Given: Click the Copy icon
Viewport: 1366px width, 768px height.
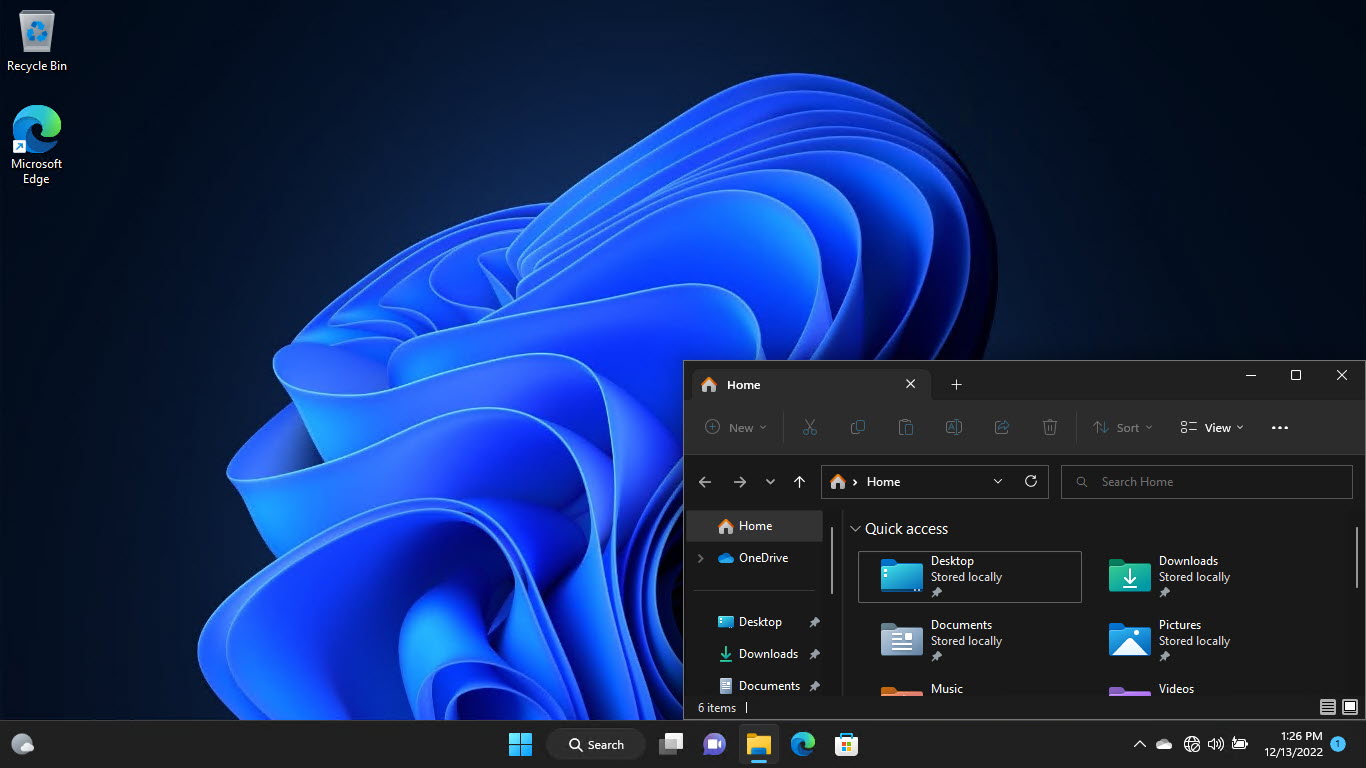Looking at the screenshot, I should [858, 427].
